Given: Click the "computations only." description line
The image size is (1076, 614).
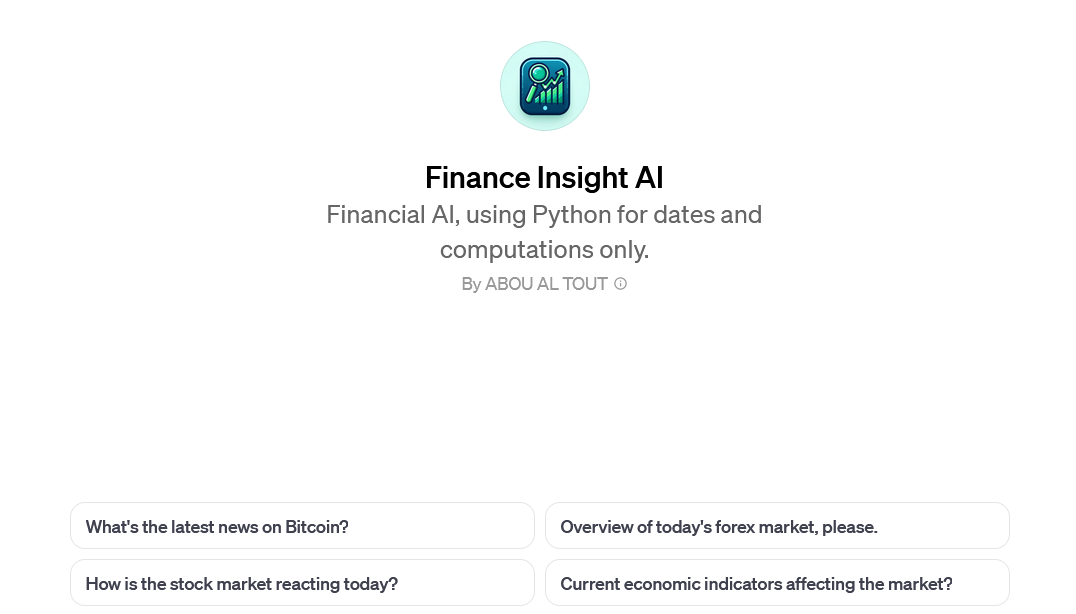Looking at the screenshot, I should click(x=544, y=249).
